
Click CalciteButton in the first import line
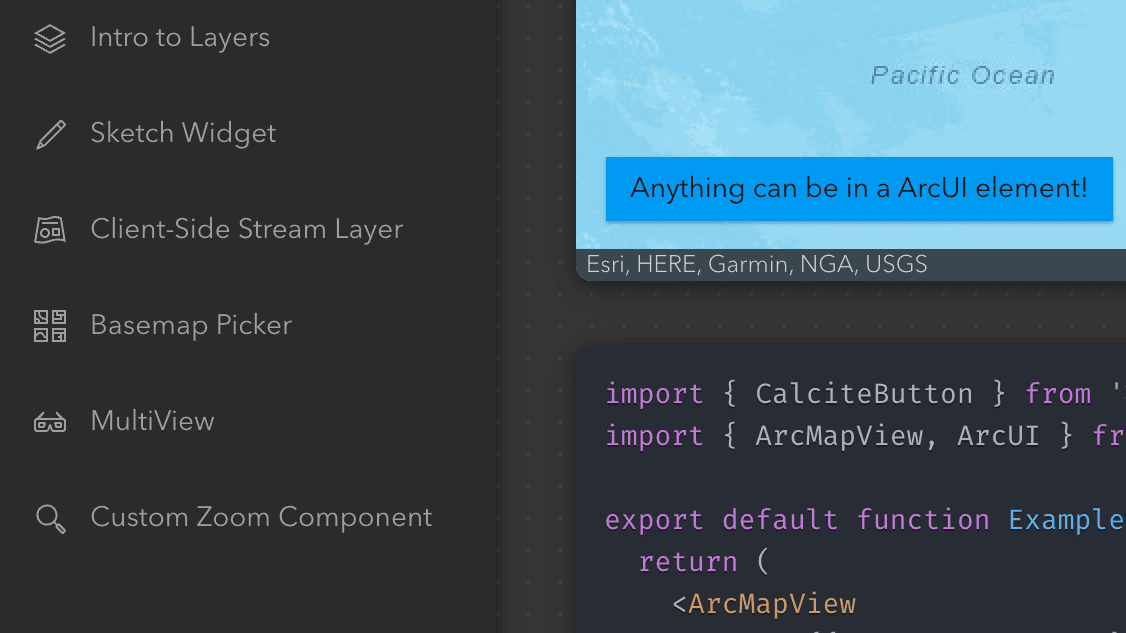point(863,394)
